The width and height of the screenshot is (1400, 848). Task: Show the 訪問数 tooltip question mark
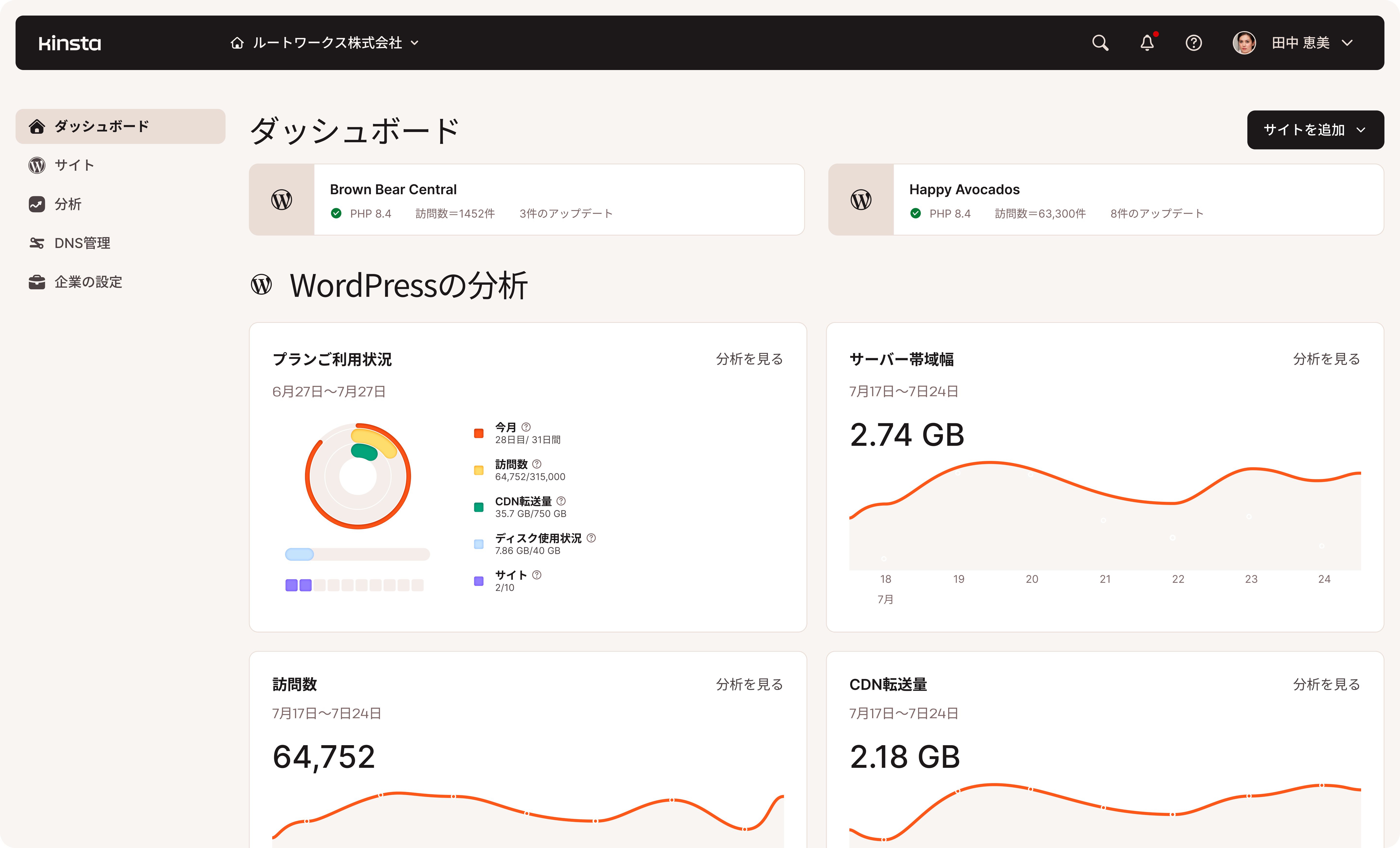[537, 464]
